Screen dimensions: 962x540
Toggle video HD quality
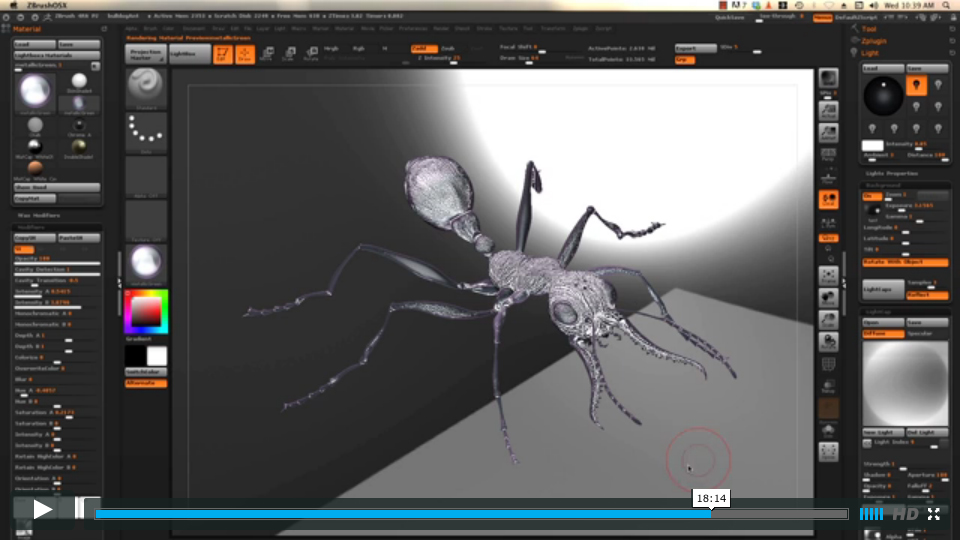click(906, 514)
